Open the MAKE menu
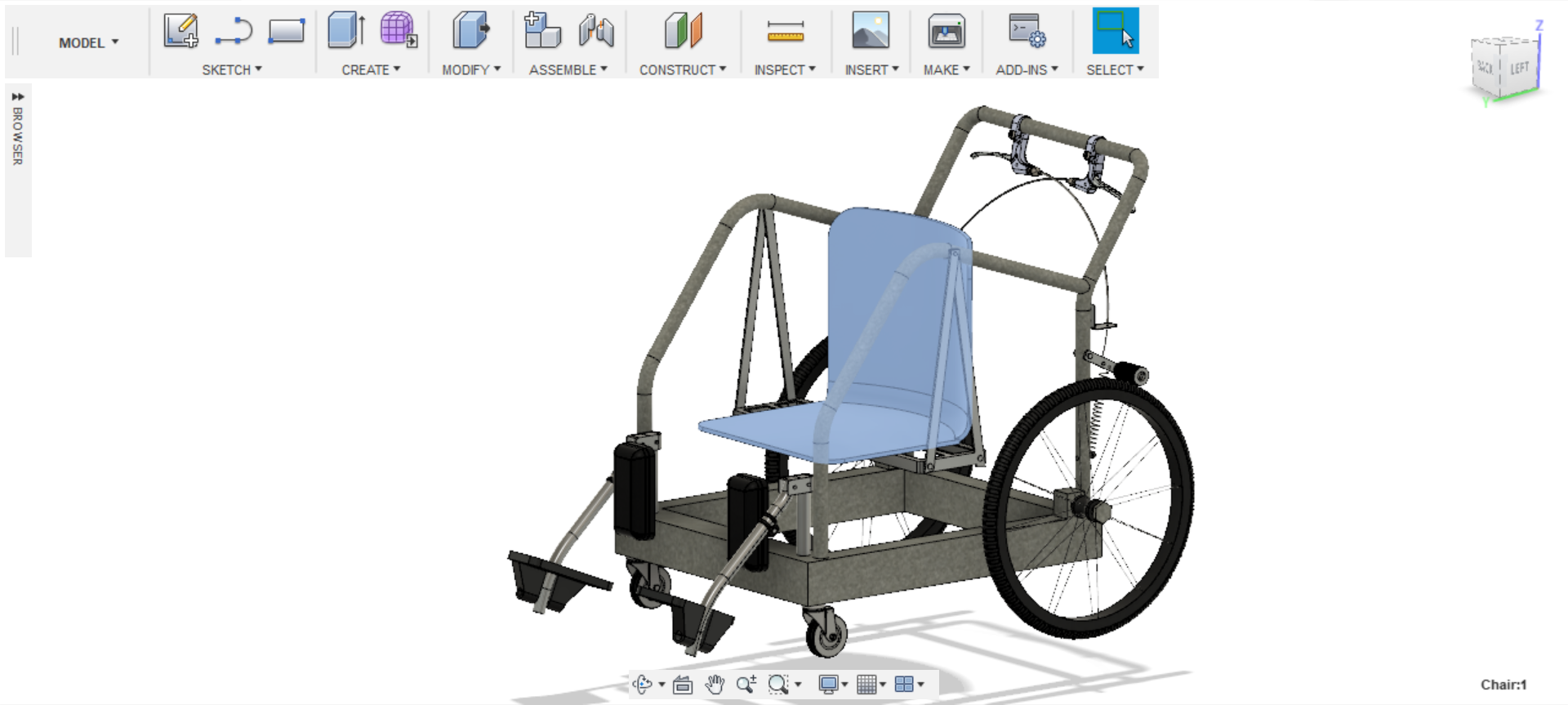Image resolution: width=1568 pixels, height=705 pixels. pos(947,69)
